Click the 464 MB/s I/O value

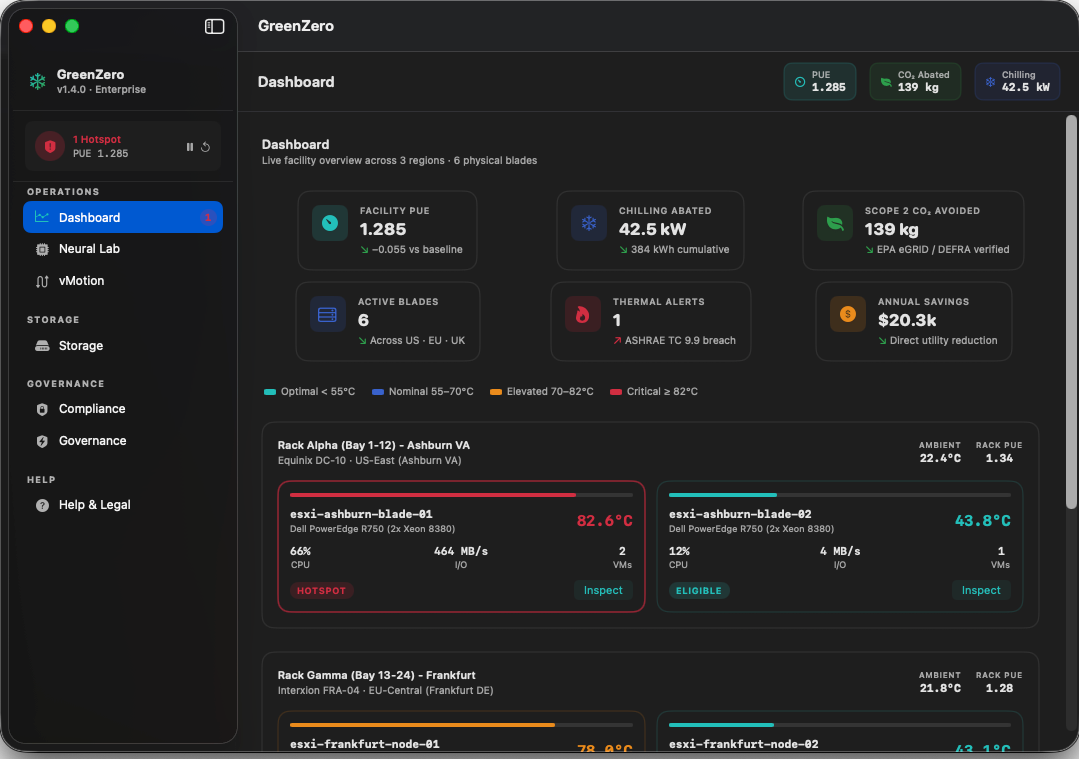click(x=461, y=551)
